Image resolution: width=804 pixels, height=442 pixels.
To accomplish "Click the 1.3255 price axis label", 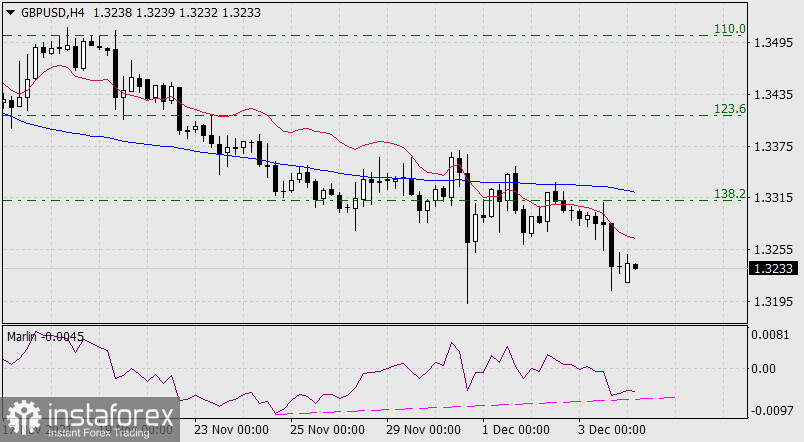I will tap(774, 250).
